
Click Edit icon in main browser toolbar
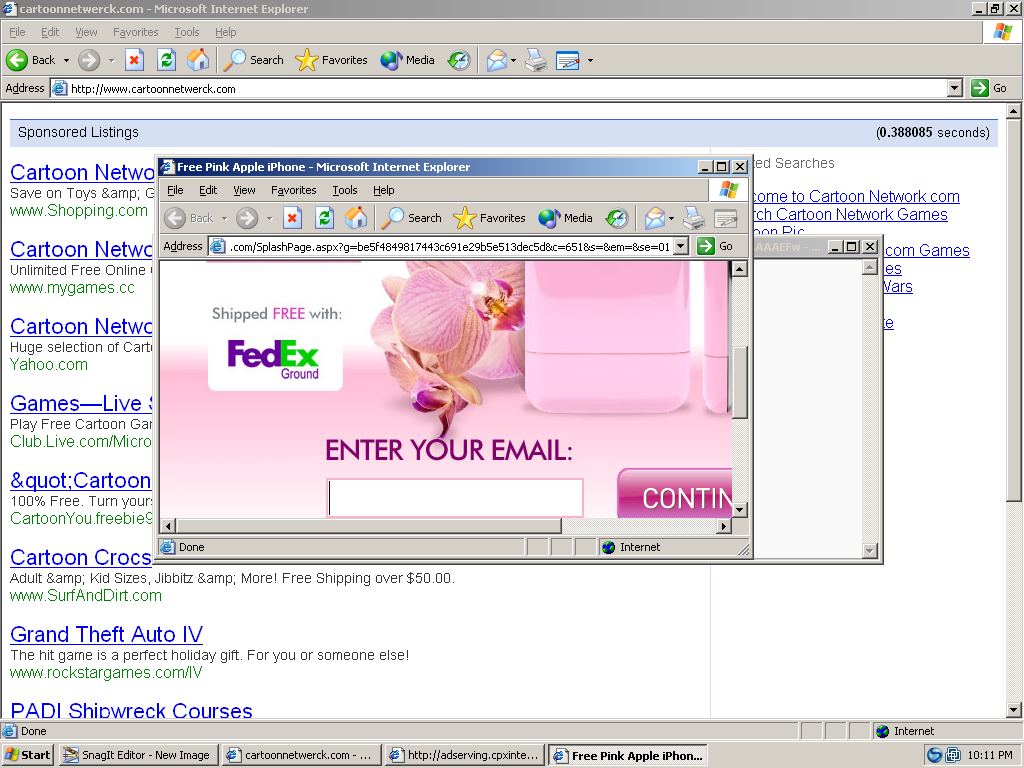pos(568,60)
